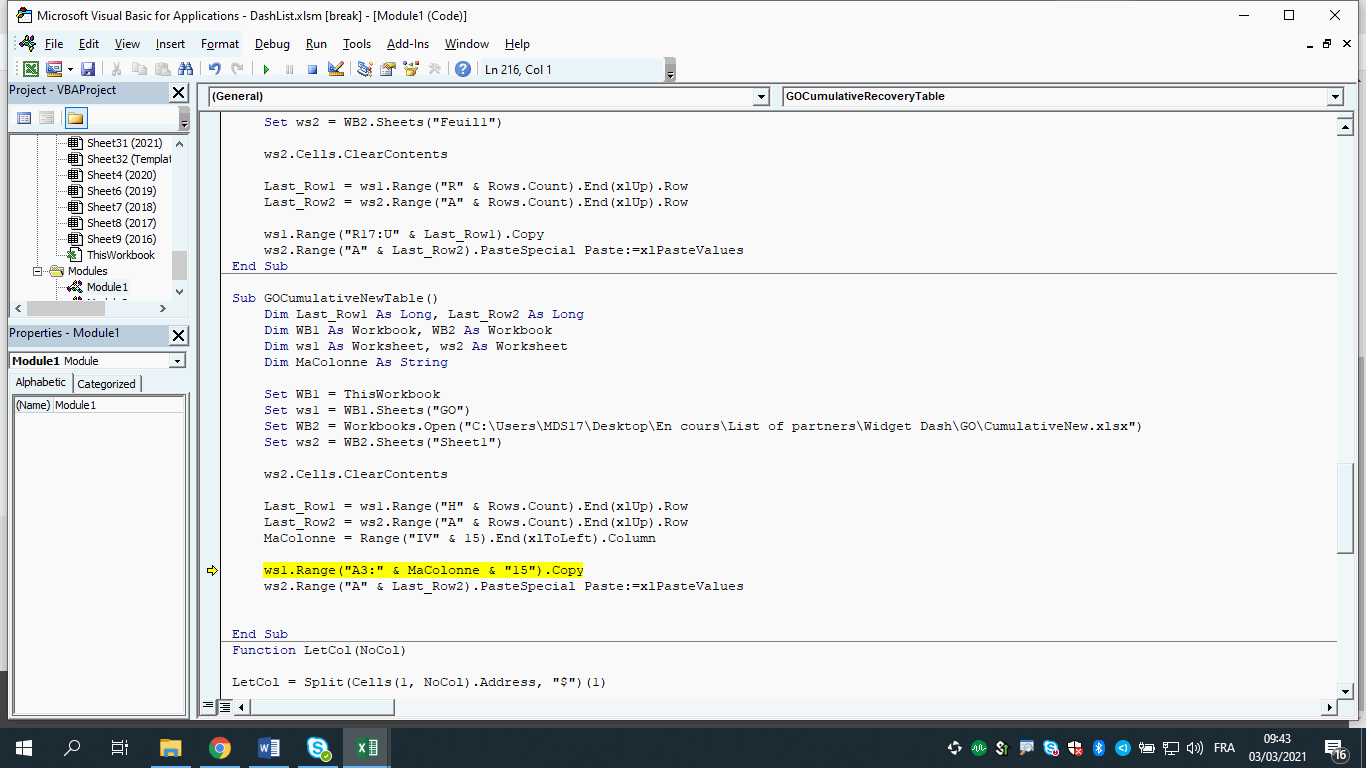Click the blue Help question mark icon

click(462, 69)
